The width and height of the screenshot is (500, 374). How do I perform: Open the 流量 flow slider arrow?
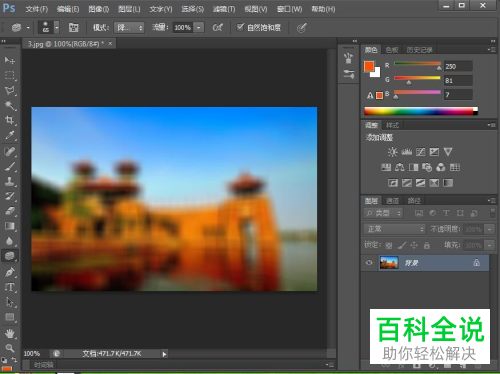tap(199, 27)
